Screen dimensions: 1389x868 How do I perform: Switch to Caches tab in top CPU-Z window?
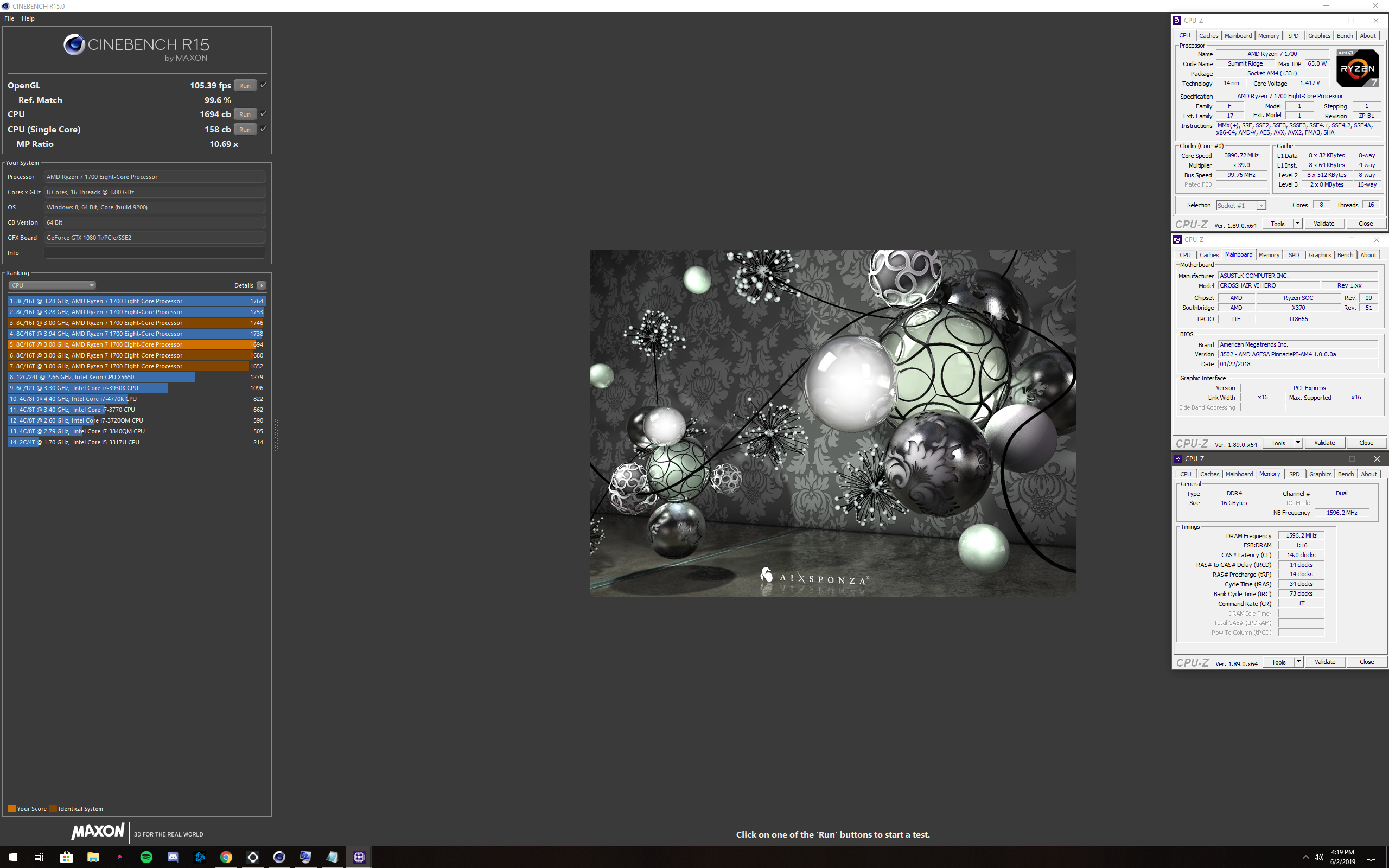pos(1208,36)
